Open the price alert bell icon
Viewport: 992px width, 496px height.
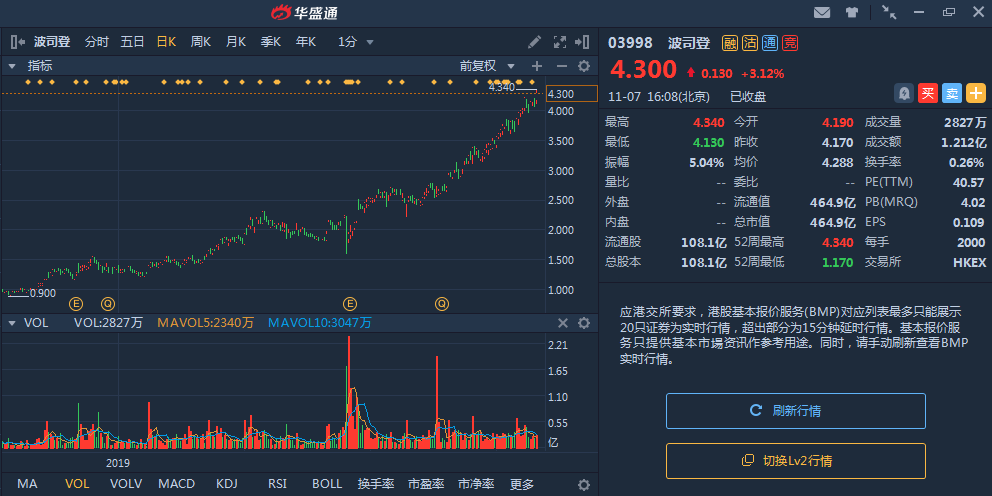(903, 93)
